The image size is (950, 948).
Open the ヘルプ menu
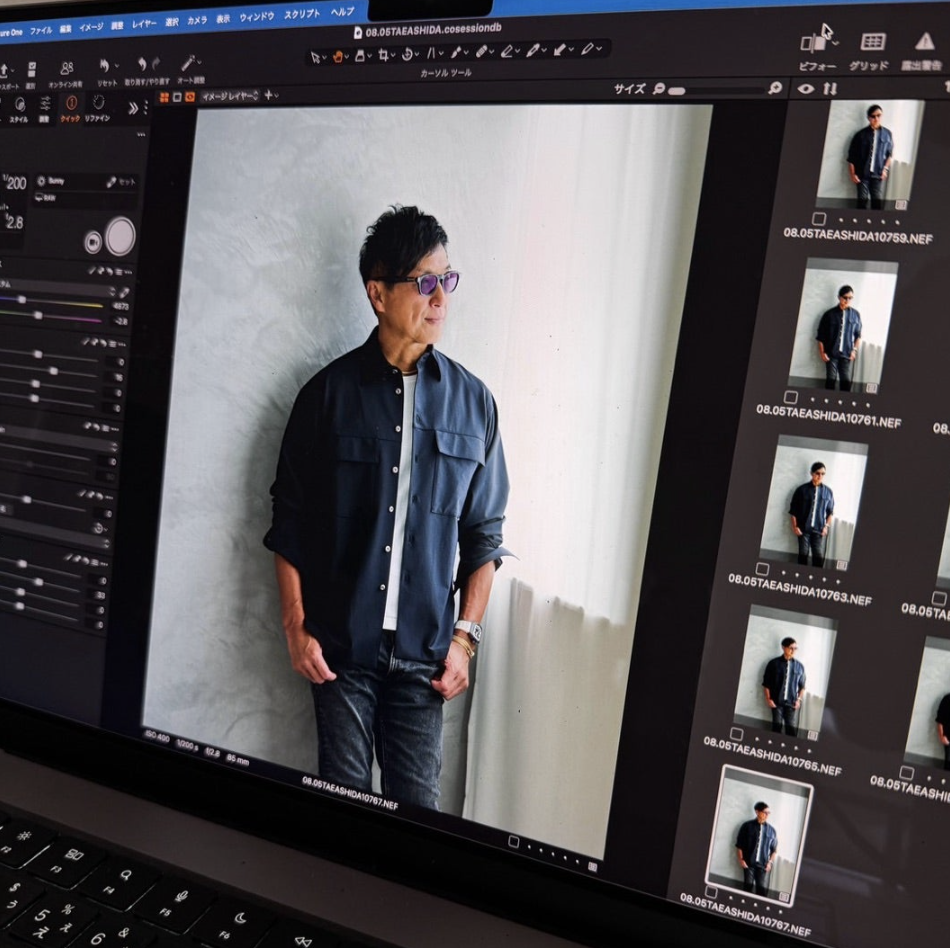pyautogui.click(x=342, y=12)
